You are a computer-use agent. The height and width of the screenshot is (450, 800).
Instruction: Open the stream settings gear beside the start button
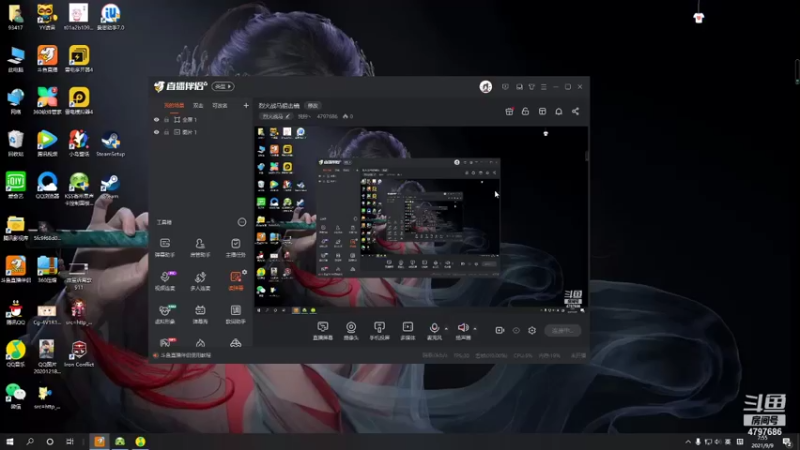point(532,331)
